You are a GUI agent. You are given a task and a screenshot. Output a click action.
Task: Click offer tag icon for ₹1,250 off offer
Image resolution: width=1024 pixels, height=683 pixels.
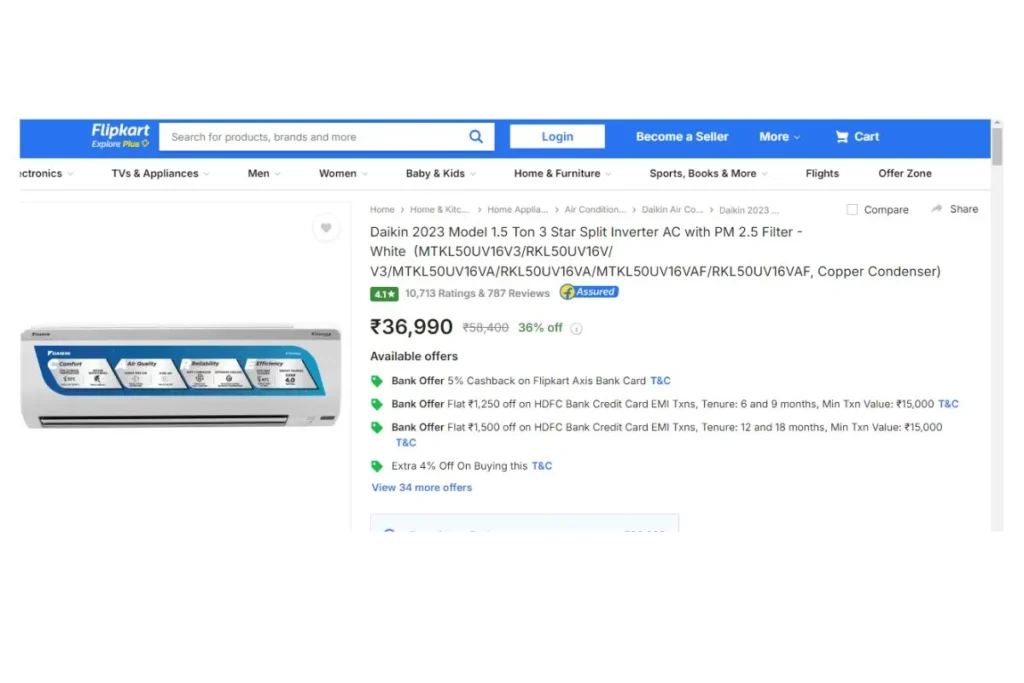point(377,404)
